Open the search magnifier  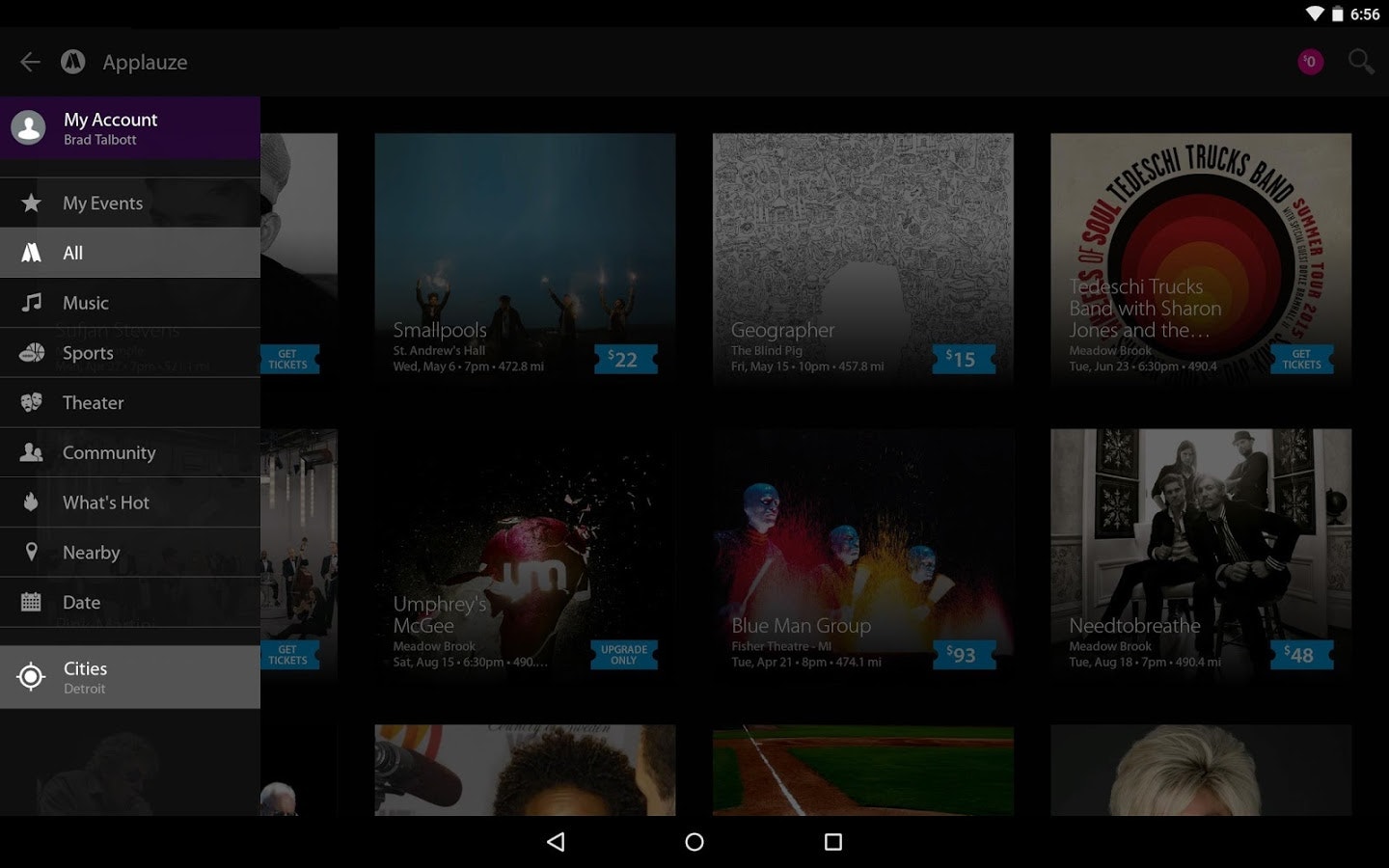click(x=1361, y=62)
